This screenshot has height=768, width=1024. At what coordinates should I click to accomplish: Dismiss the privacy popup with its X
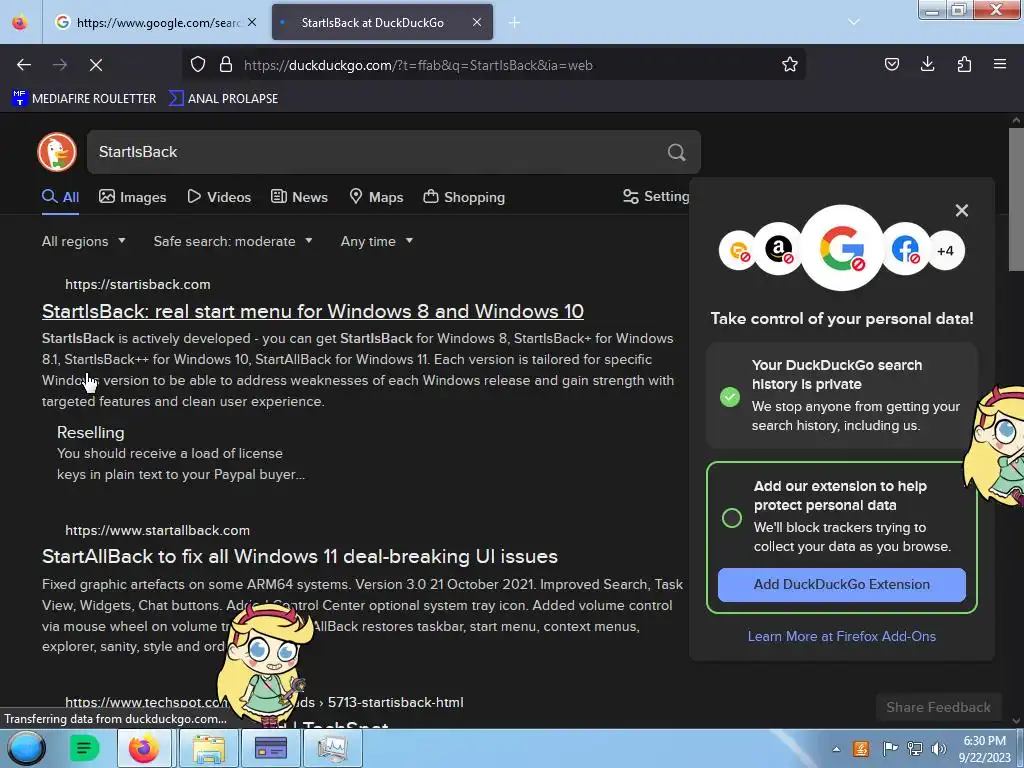(x=961, y=210)
